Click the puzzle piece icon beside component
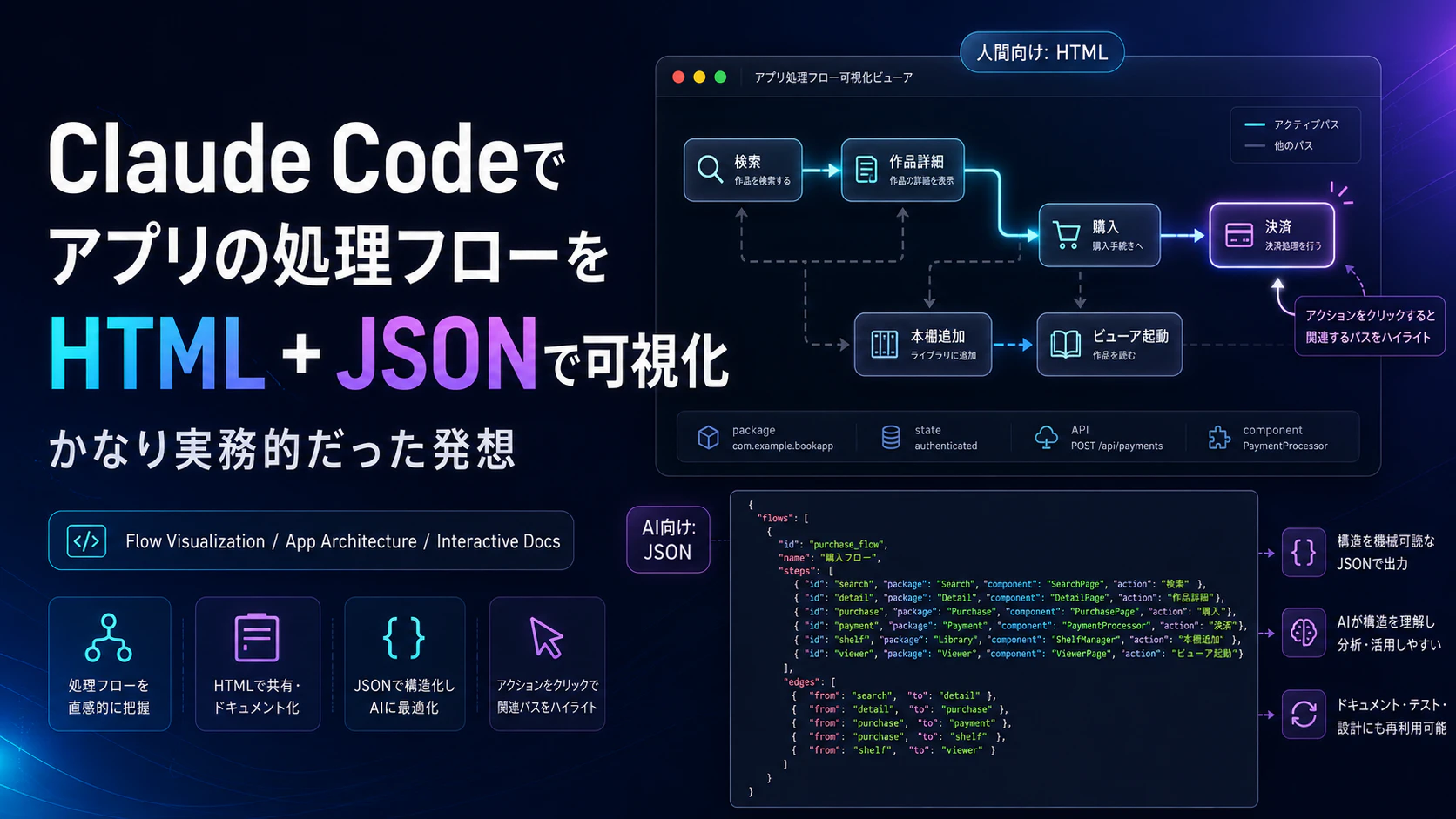 [x=1219, y=437]
